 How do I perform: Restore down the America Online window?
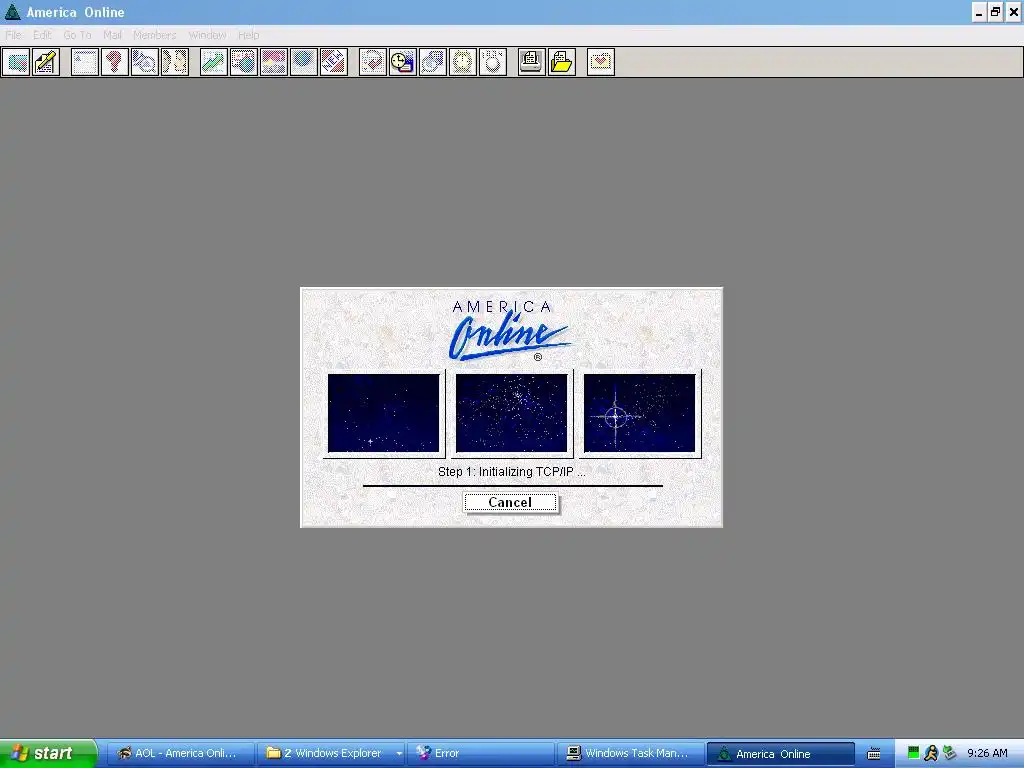point(995,12)
